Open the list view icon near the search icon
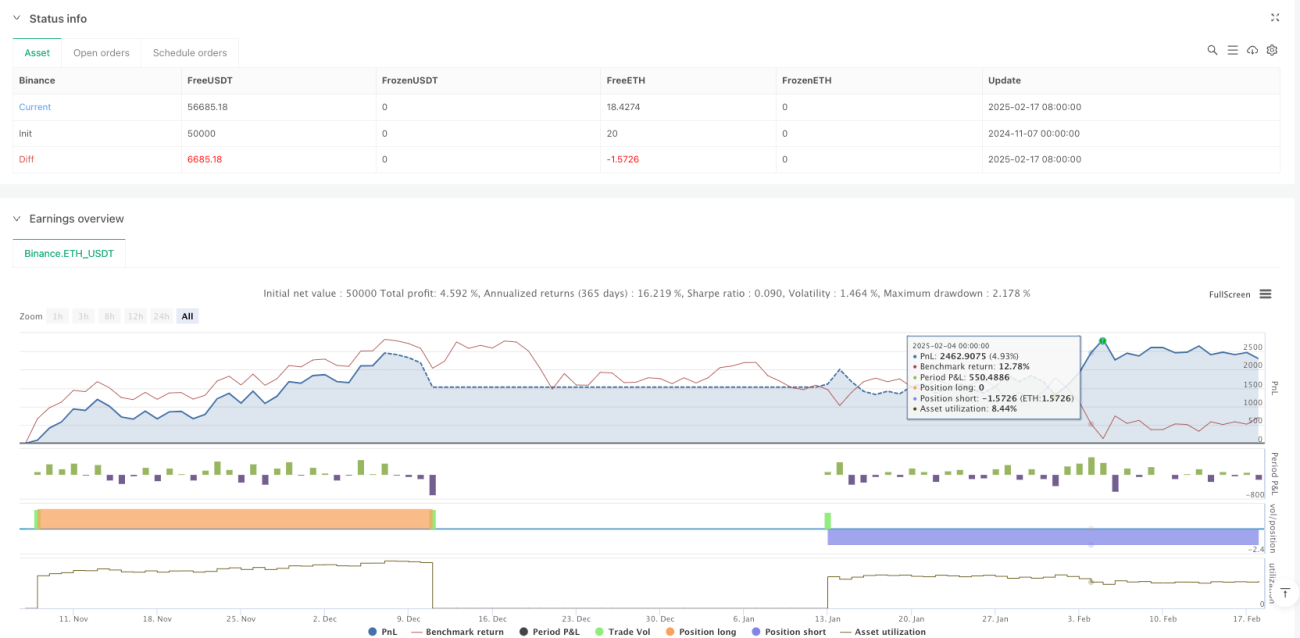Viewport: 1300px width, 638px height. [1233, 50]
